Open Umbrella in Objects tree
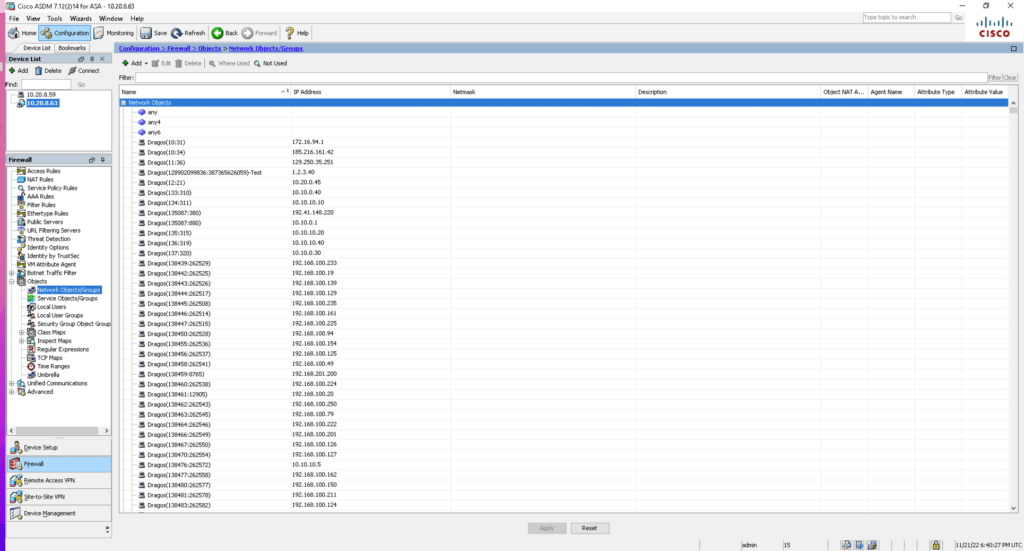The image size is (1024, 551). click(48, 375)
